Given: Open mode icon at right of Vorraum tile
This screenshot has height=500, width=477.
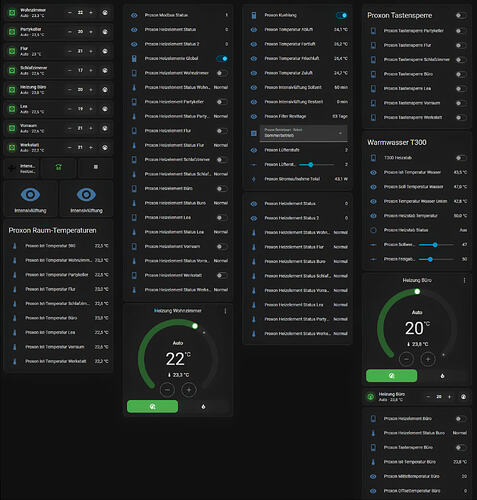Looking at the screenshot, I should 105,128.
